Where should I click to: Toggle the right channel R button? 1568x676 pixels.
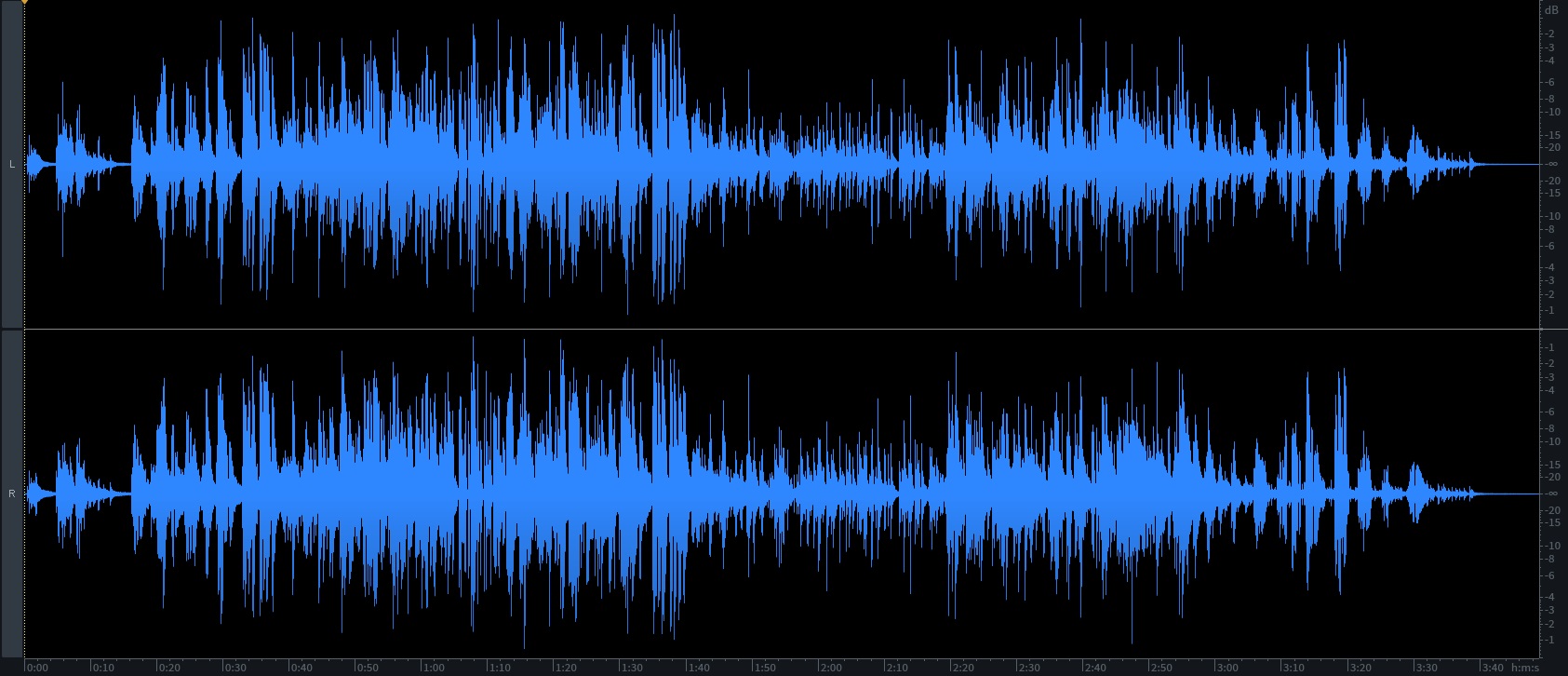click(12, 493)
